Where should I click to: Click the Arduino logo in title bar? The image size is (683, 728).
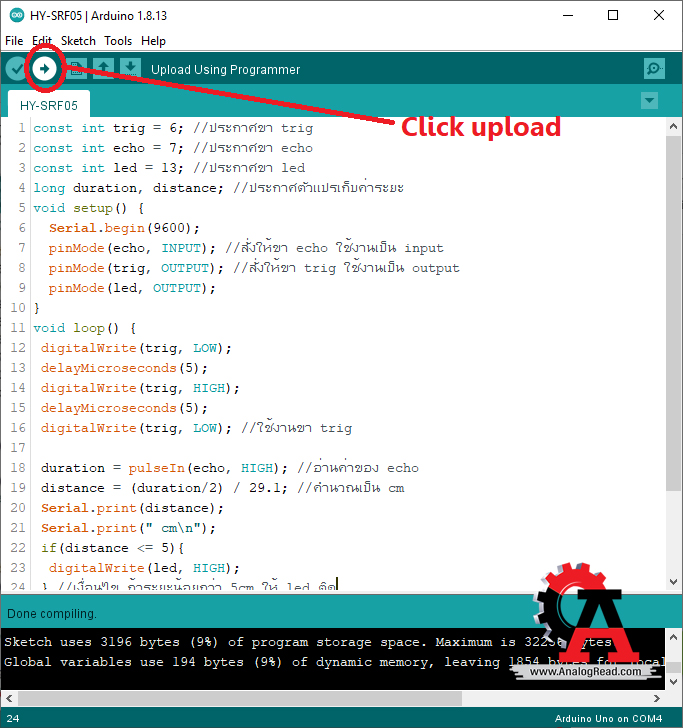coord(17,15)
